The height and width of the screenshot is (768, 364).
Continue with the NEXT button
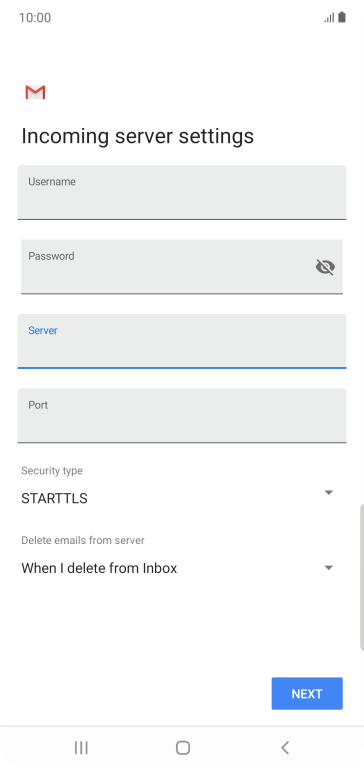click(x=307, y=694)
